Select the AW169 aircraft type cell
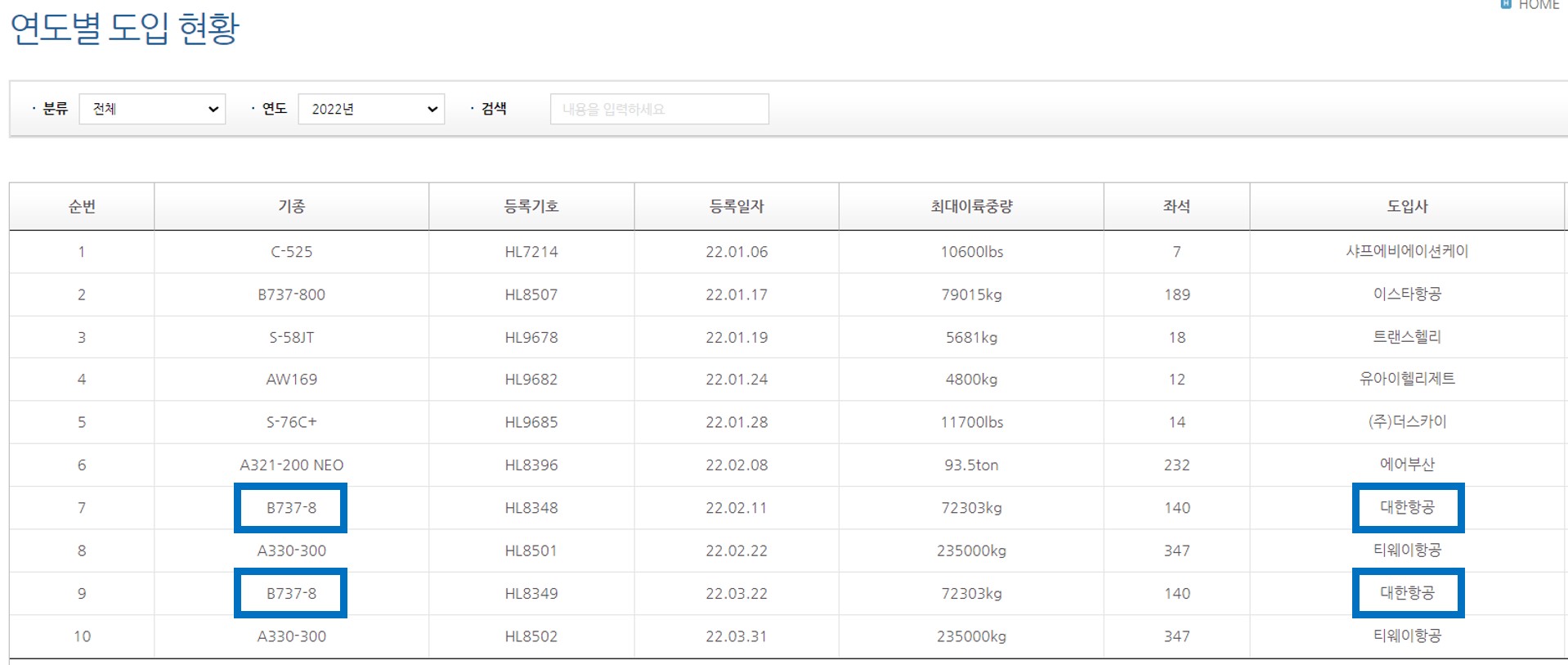This screenshot has width=1568, height=665. coord(291,380)
